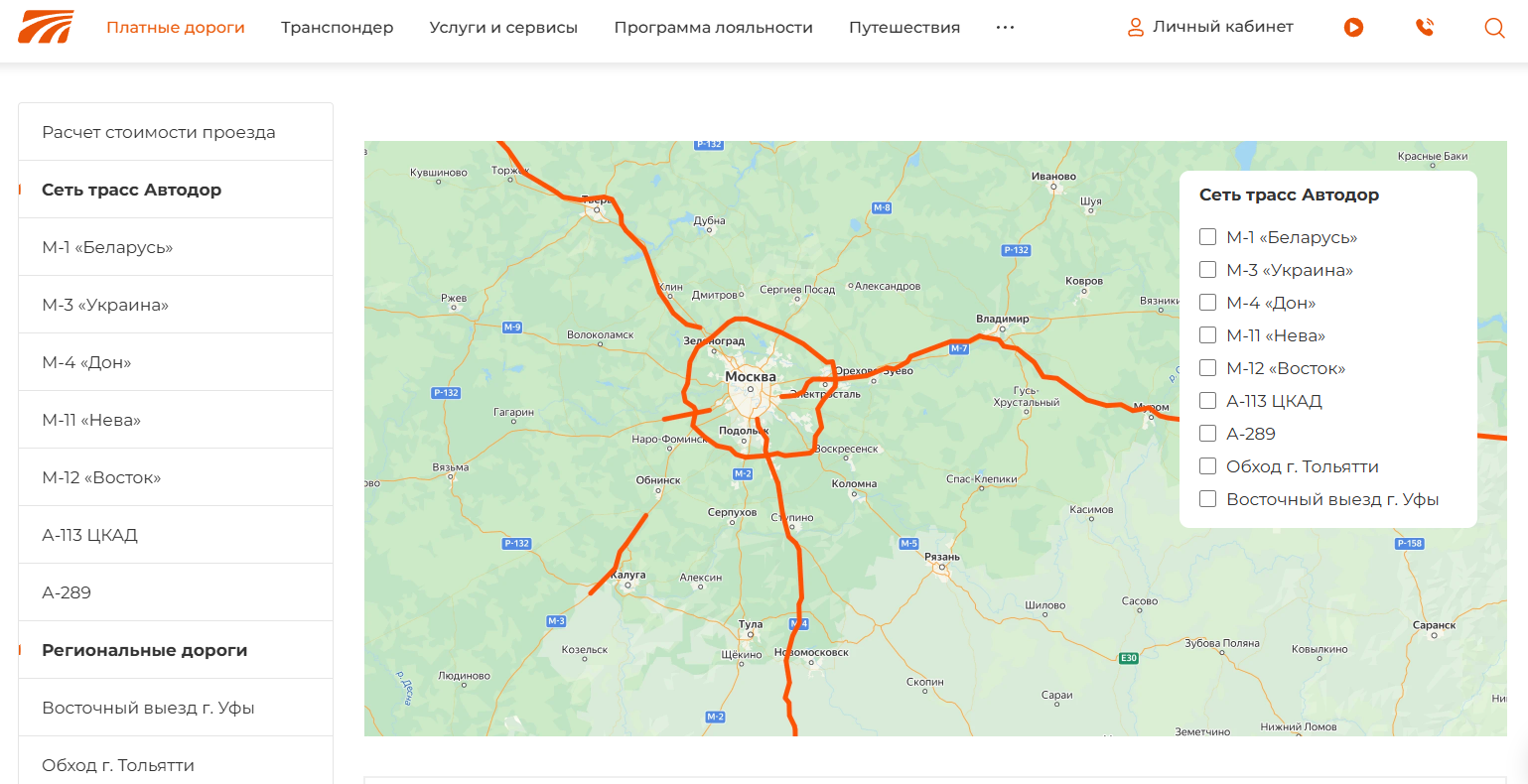Open М-12 «Восток» in left sidebar

point(176,477)
